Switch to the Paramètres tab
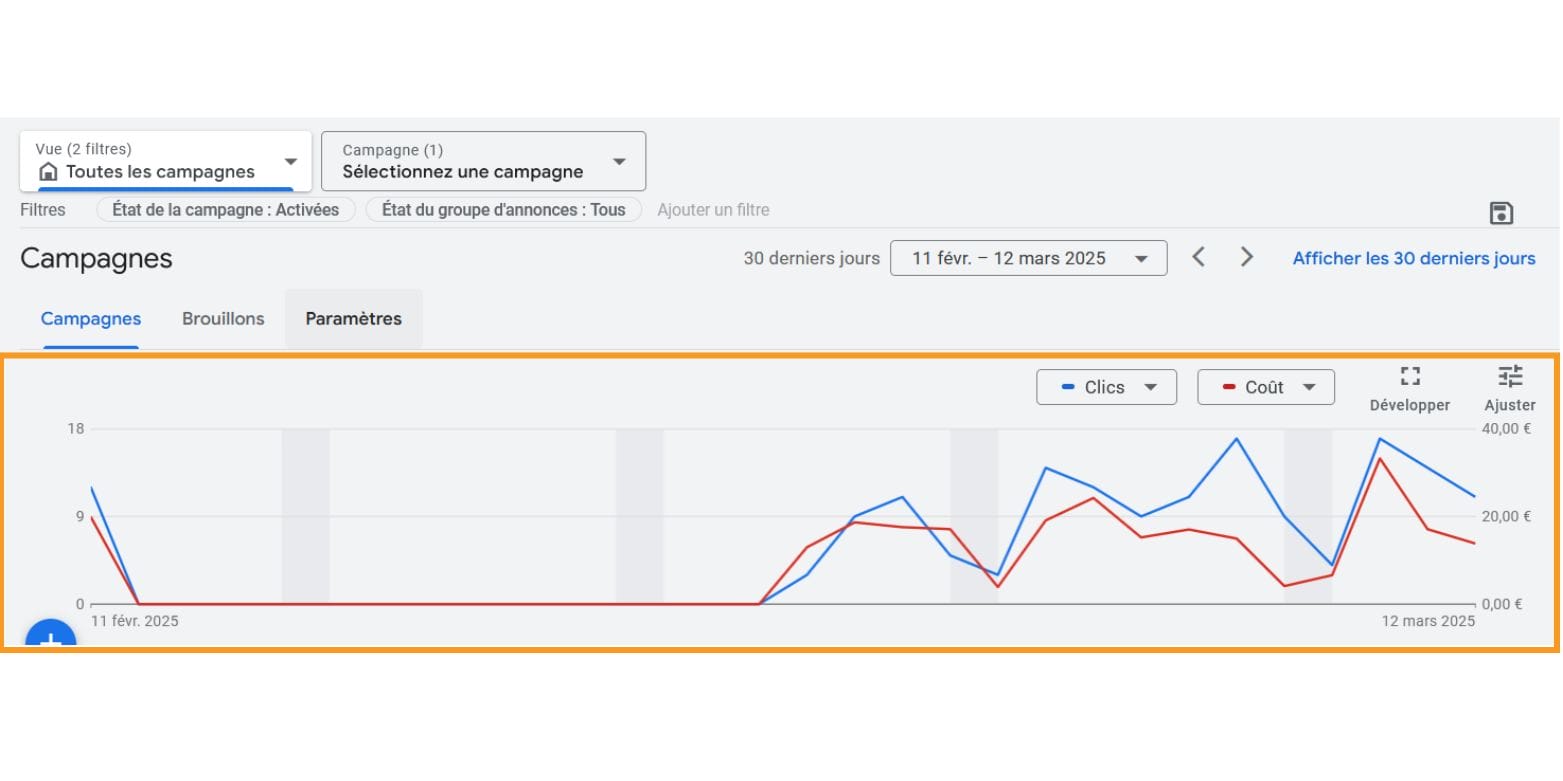The height and width of the screenshot is (781, 1563). [353, 319]
